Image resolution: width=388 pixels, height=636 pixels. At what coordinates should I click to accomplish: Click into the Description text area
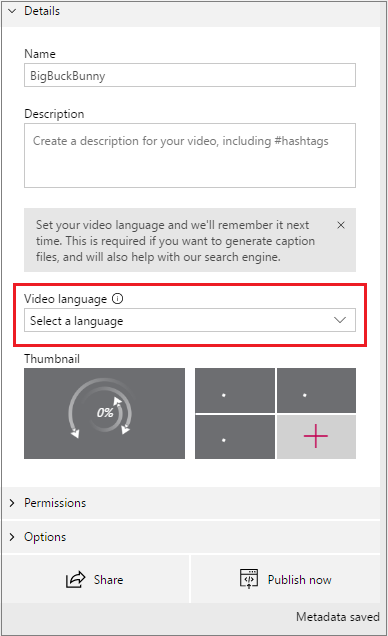pyautogui.click(x=190, y=155)
